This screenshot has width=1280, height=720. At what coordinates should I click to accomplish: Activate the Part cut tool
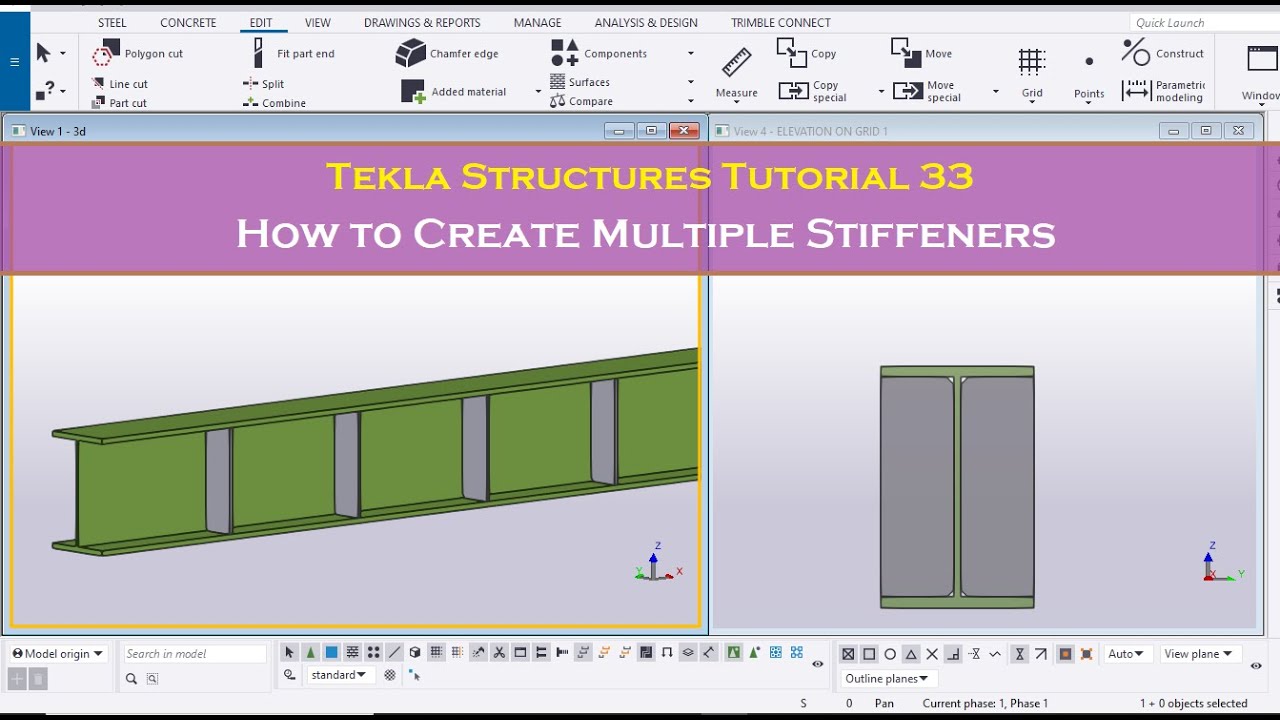coord(119,103)
